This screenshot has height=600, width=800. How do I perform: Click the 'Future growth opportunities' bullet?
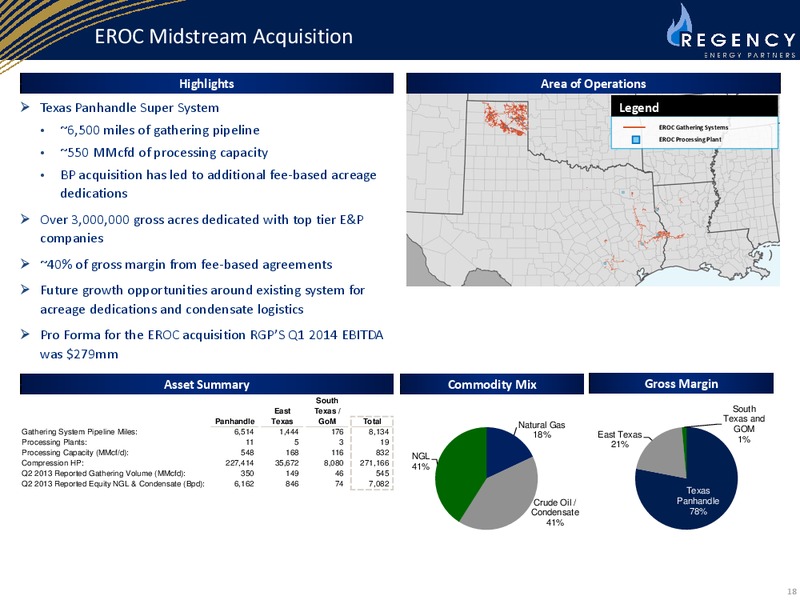tap(203, 299)
